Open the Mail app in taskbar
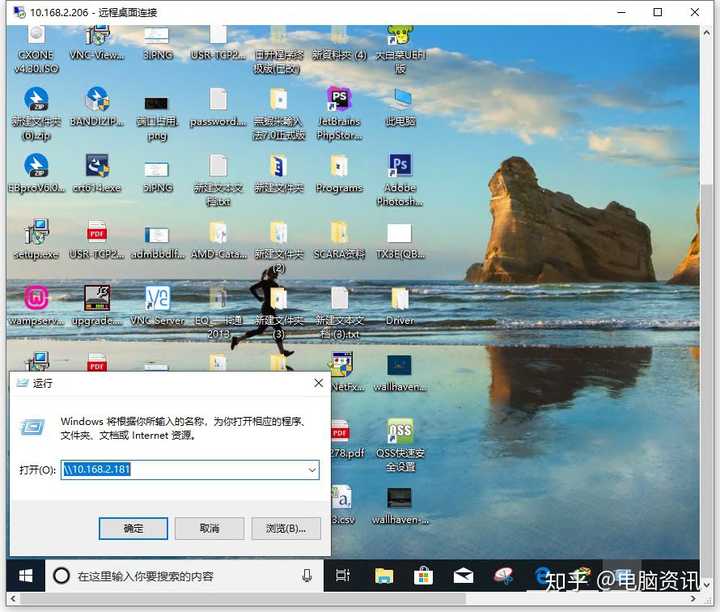Viewport: 720px width, 612px height. coord(463,575)
